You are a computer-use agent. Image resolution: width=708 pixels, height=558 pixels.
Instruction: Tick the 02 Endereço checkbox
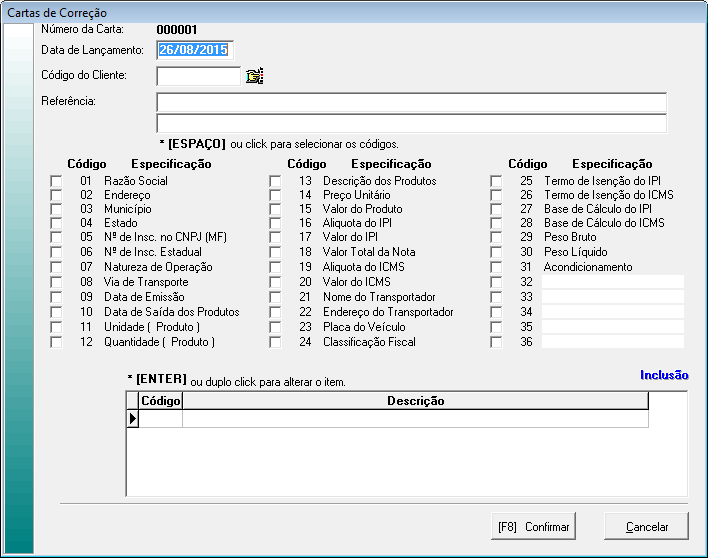(x=56, y=195)
